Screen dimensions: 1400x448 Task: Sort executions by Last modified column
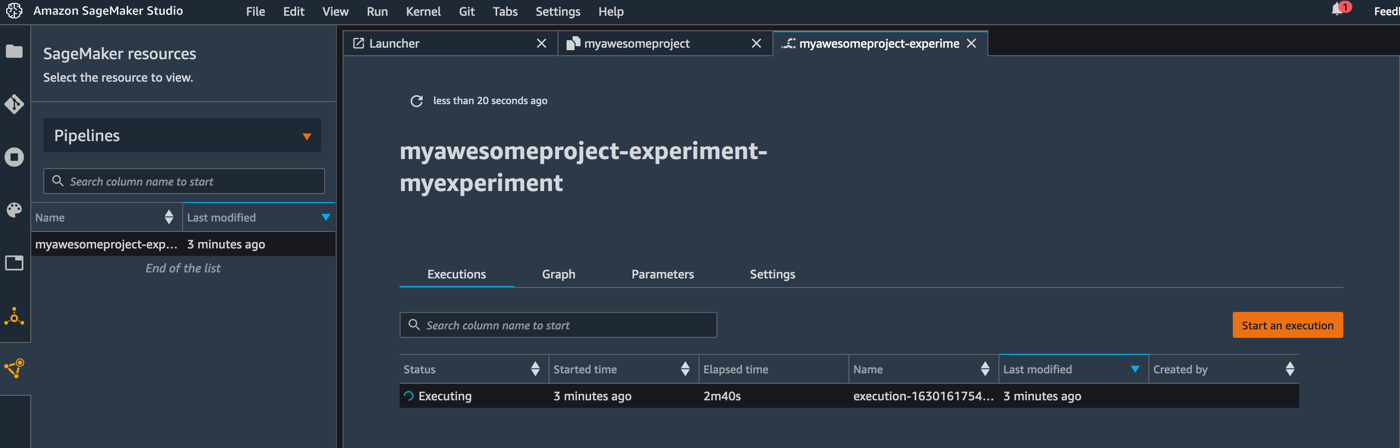(1135, 369)
